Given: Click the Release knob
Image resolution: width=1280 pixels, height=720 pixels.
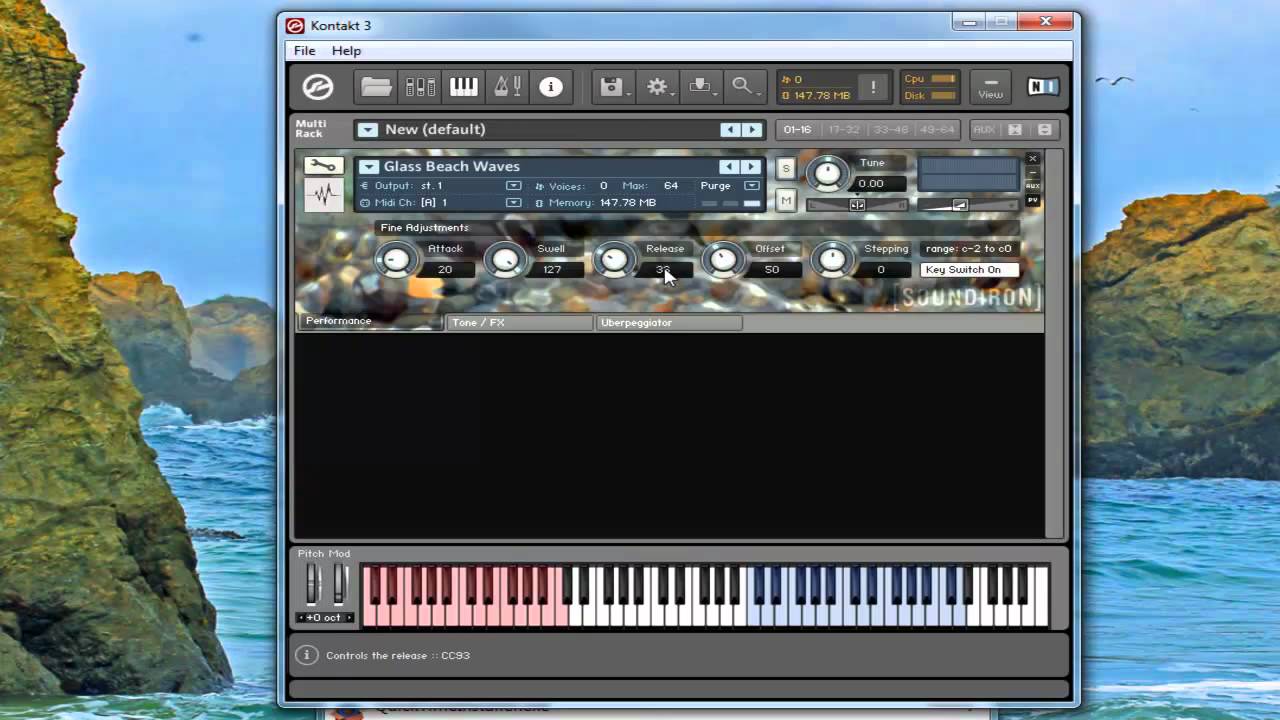Looking at the screenshot, I should pyautogui.click(x=614, y=260).
